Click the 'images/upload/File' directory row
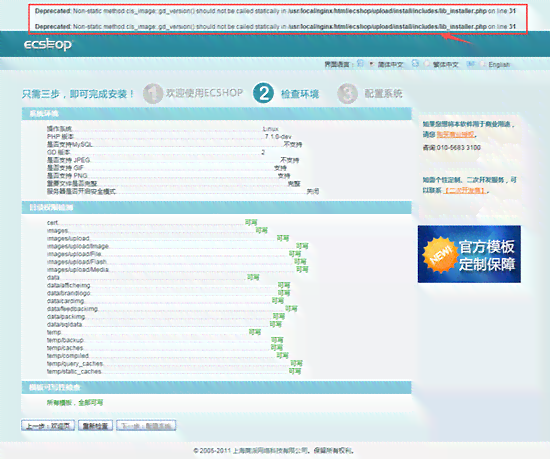Image resolution: width=550 pixels, height=459 pixels. pos(174,254)
